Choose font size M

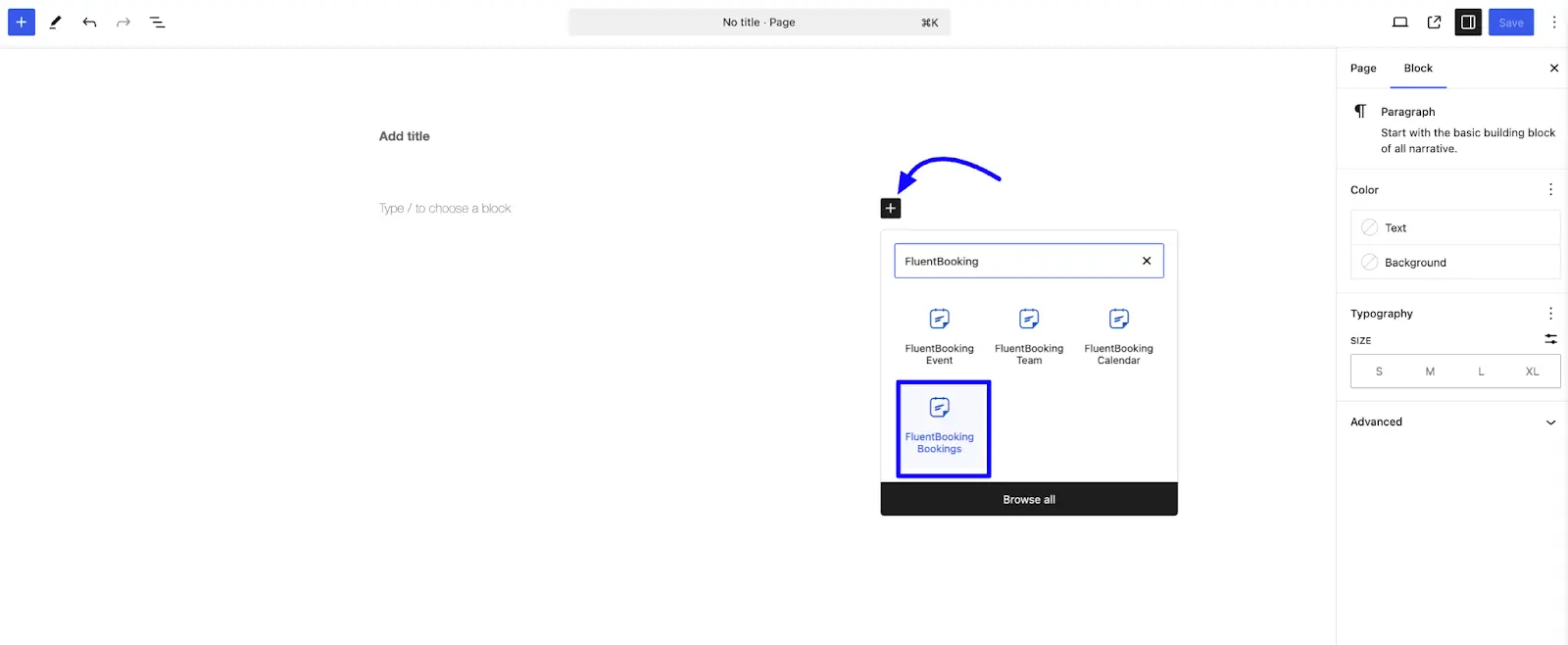pos(1430,372)
